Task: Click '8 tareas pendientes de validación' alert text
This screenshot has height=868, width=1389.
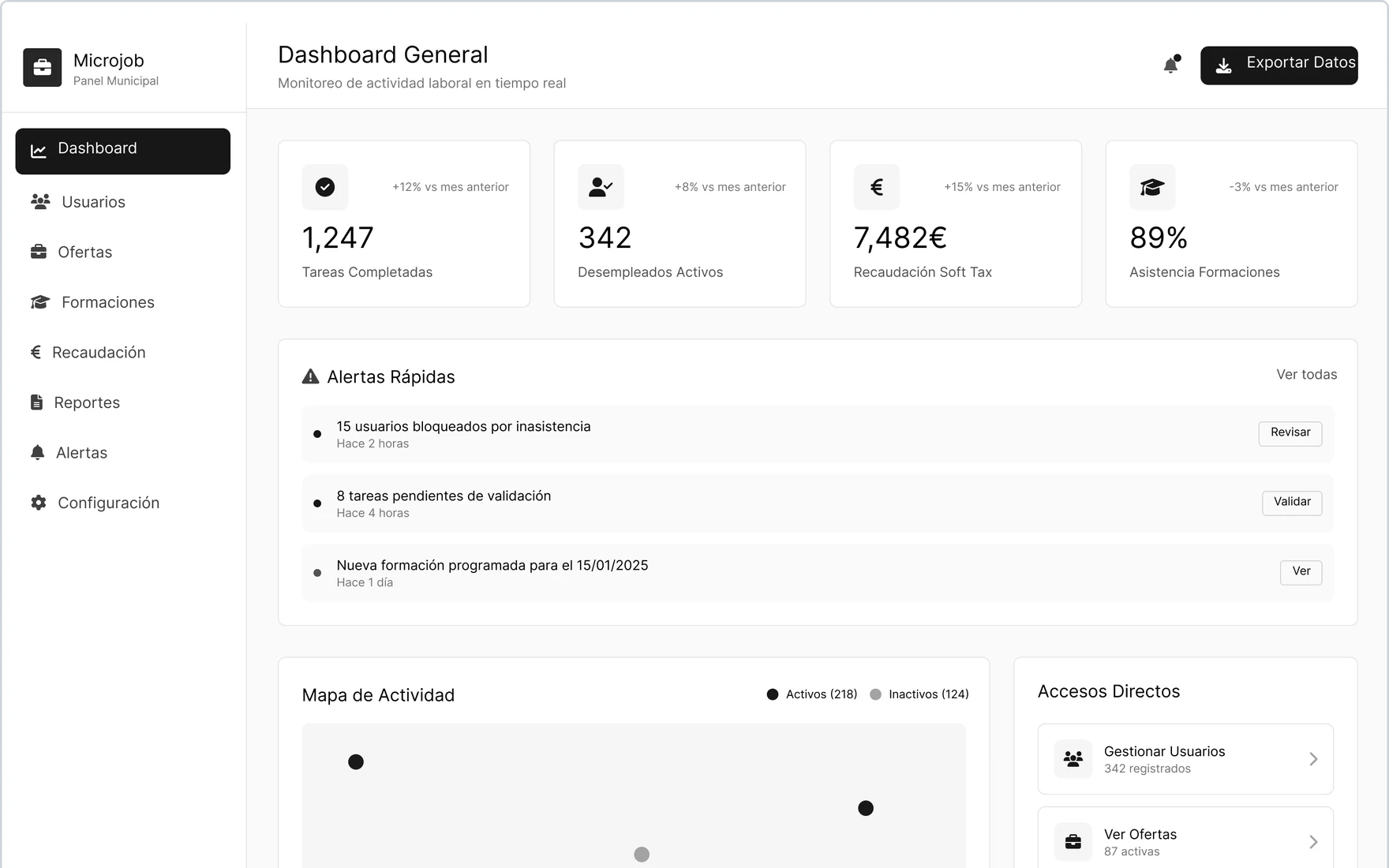Action: pyautogui.click(x=444, y=496)
